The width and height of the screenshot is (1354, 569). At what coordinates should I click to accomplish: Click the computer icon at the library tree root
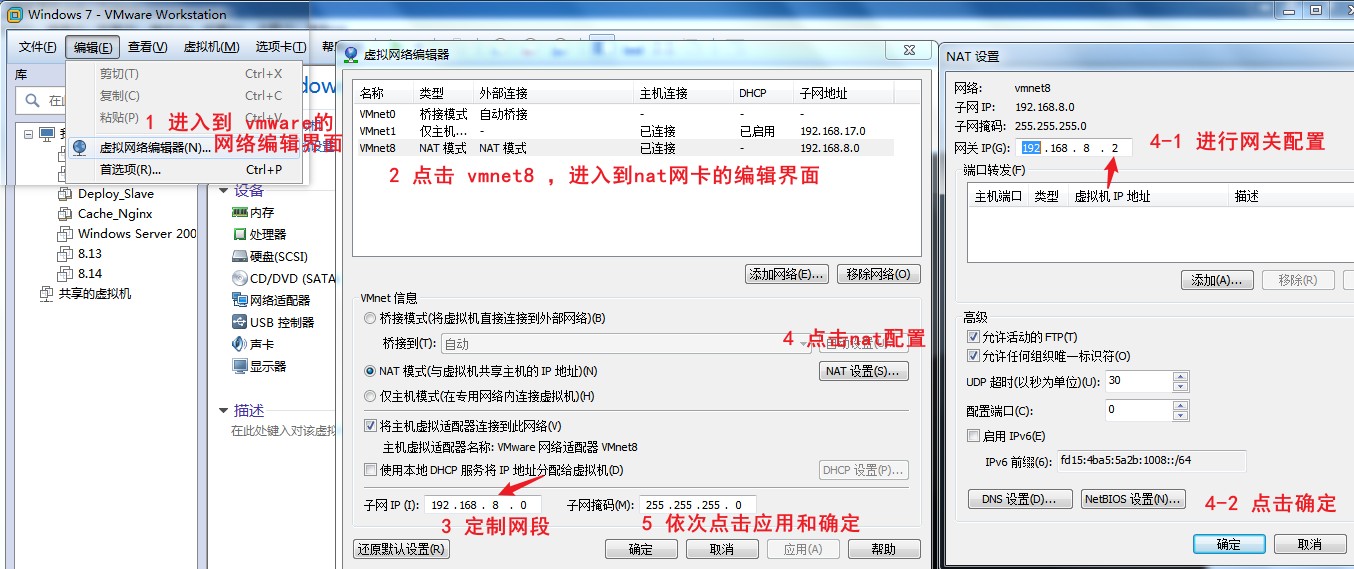click(46, 134)
